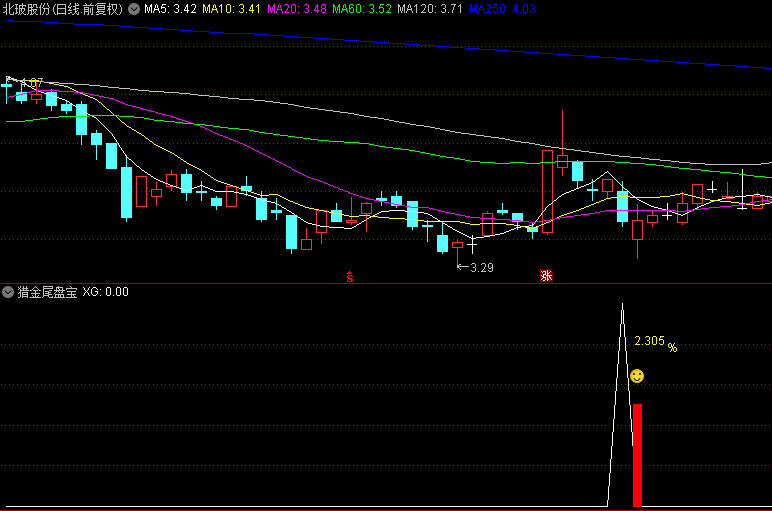
Task: Click the 4.07 high price label
Action: (x=33, y=82)
